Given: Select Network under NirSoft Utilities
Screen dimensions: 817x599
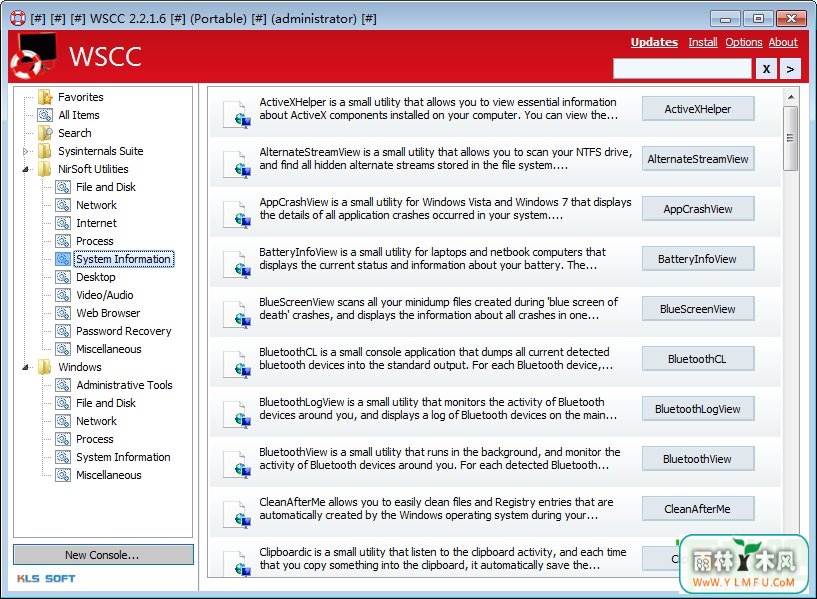Looking at the screenshot, I should [x=96, y=205].
